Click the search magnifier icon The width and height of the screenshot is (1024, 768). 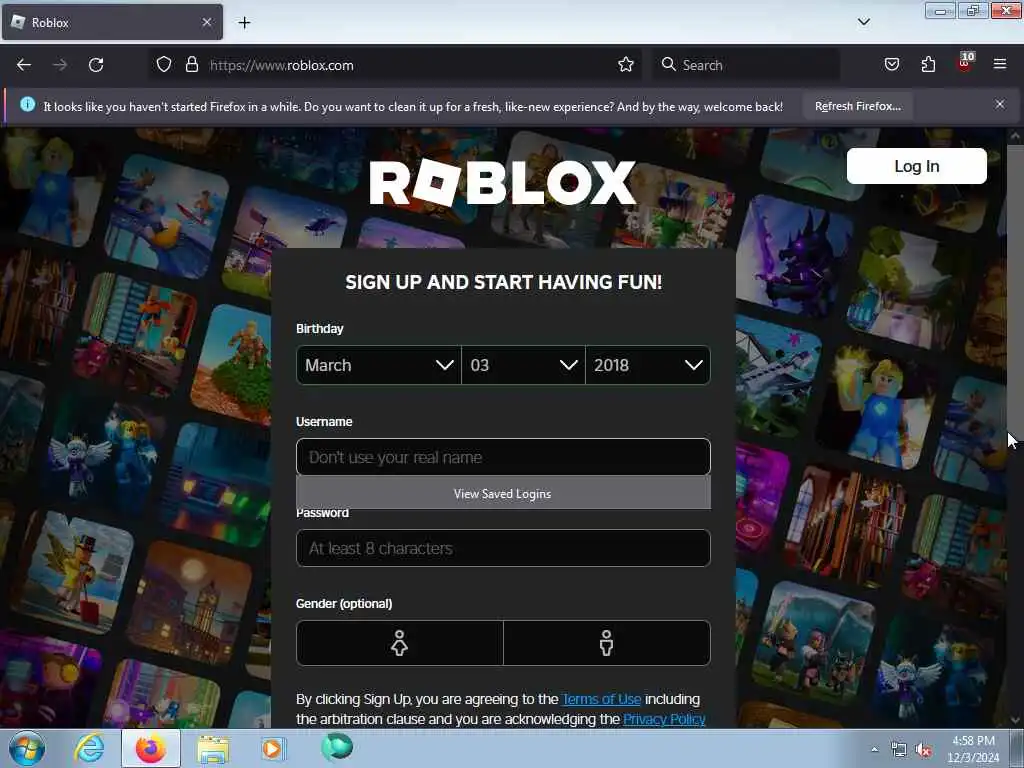668,65
